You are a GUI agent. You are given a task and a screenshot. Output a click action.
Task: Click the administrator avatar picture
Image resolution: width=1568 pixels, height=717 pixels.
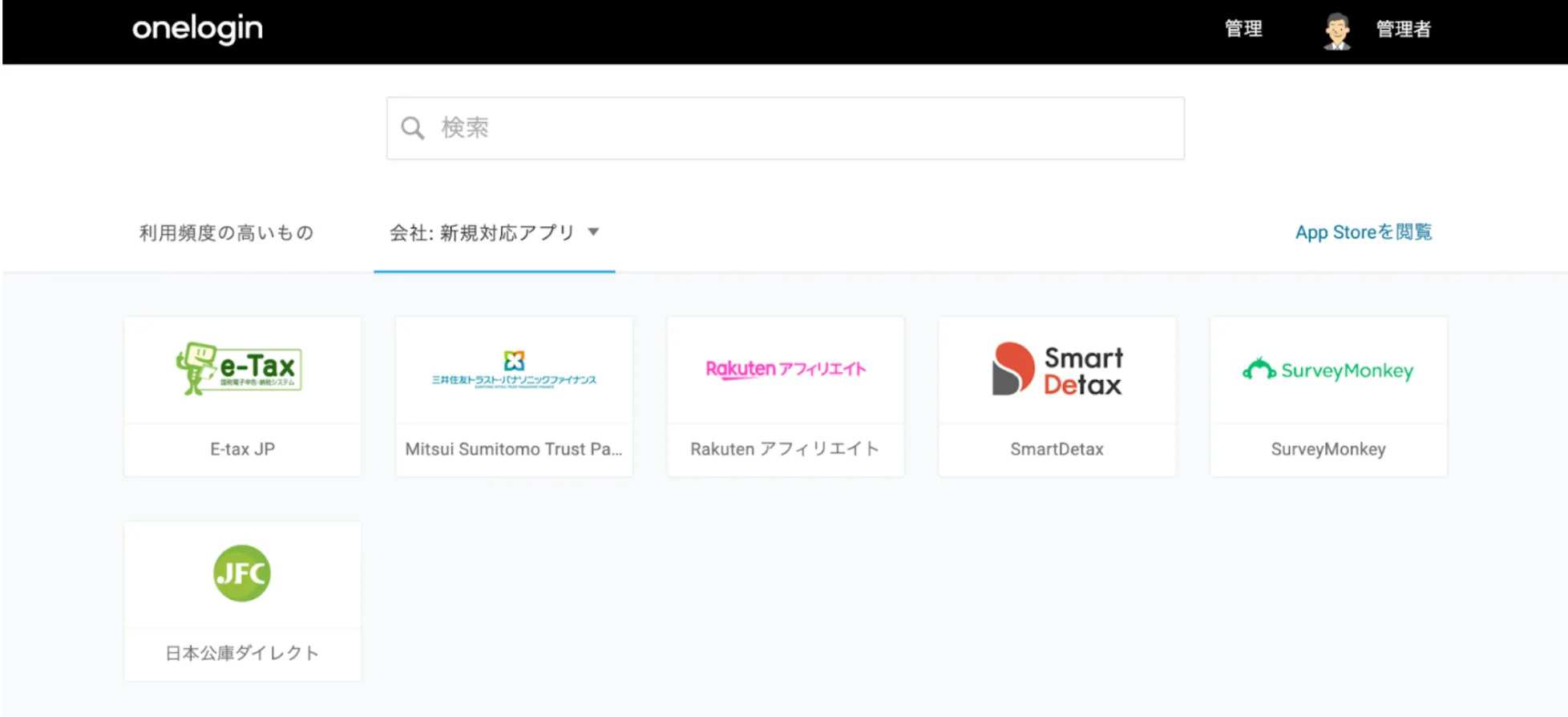pos(1336,30)
